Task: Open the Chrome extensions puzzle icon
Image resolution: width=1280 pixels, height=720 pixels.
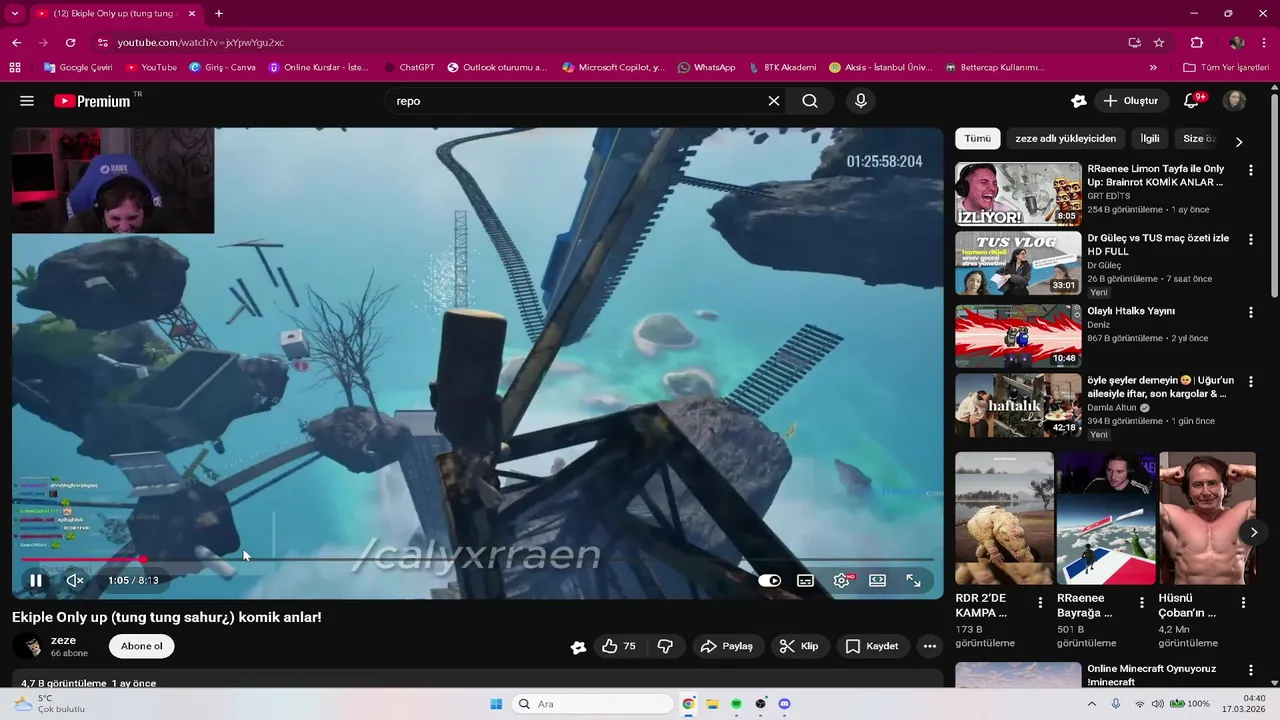Action: (1197, 42)
